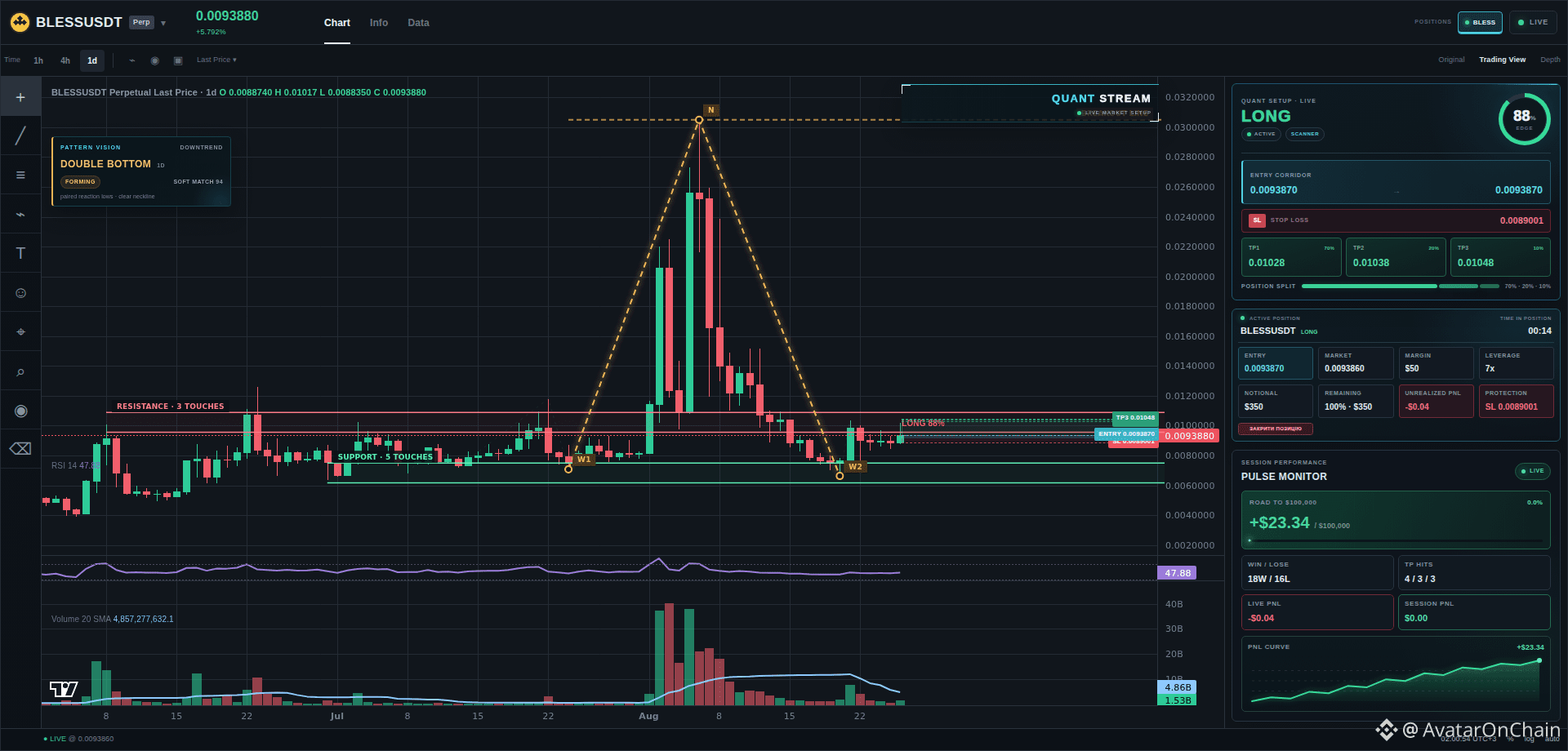1568x751 pixels.
Task: Select the Trading View chart mode
Action: point(1502,60)
